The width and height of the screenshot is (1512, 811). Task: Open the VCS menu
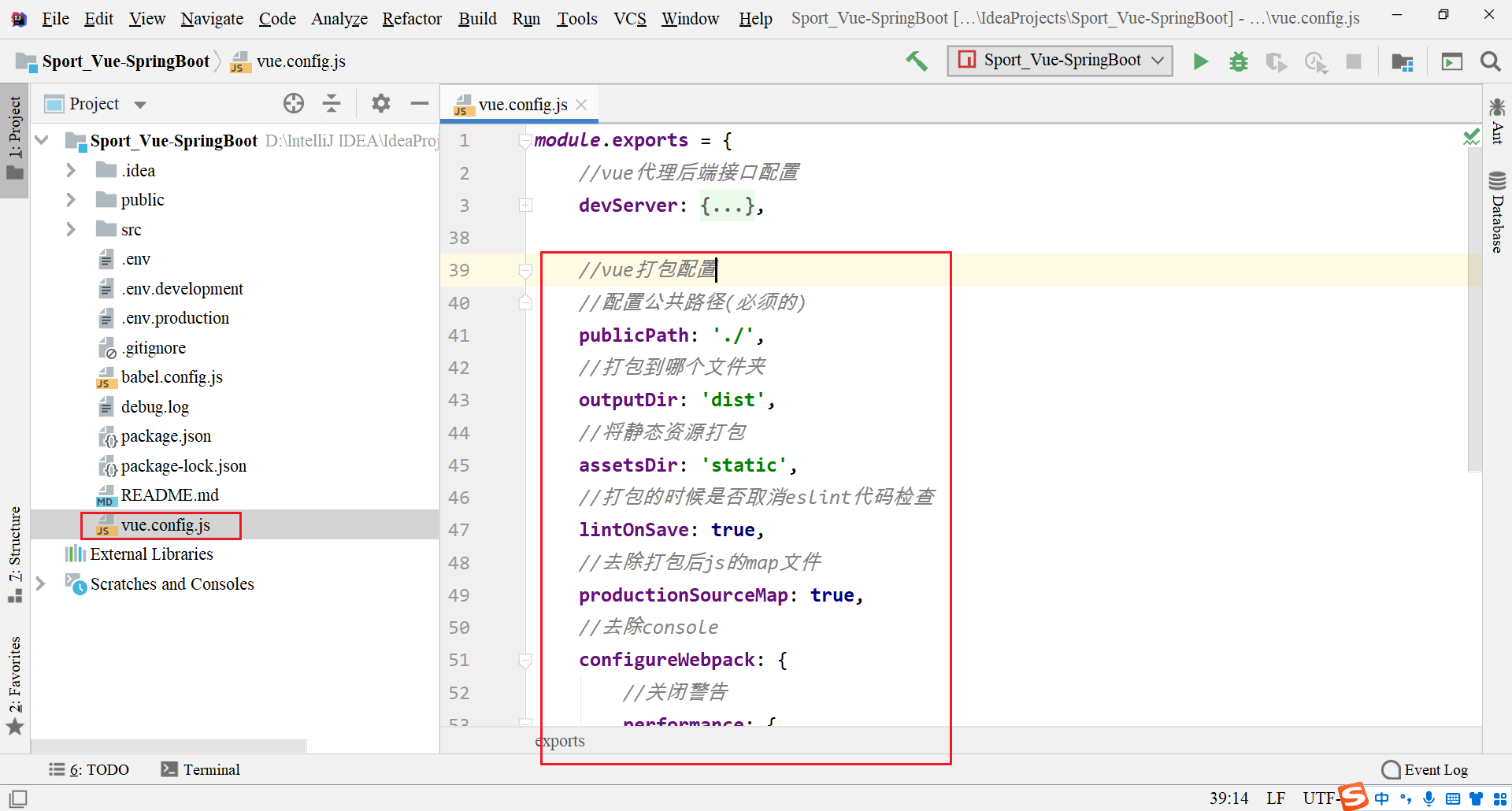coord(630,18)
